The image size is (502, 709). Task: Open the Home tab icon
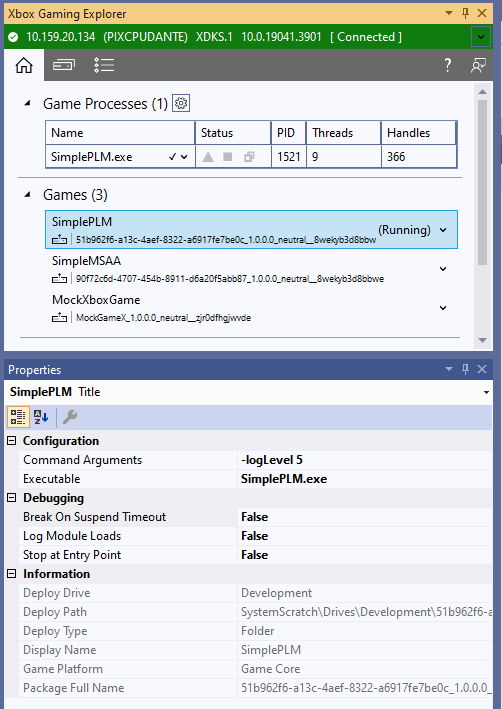point(24,66)
